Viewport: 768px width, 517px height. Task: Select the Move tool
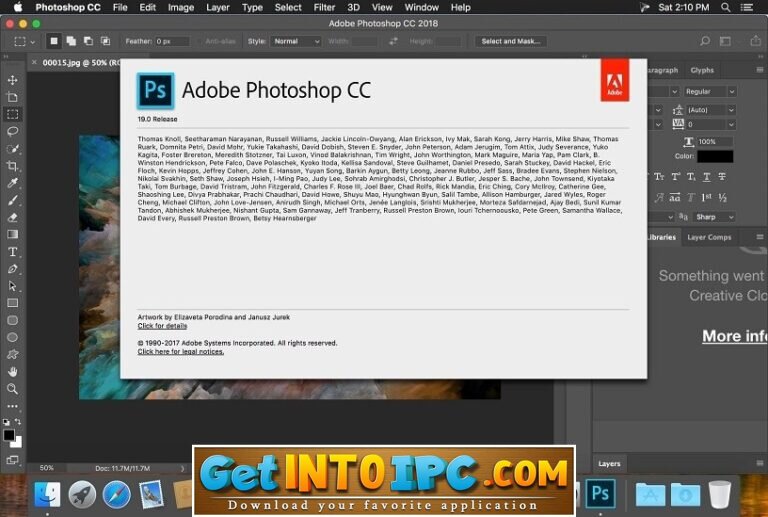[x=13, y=80]
